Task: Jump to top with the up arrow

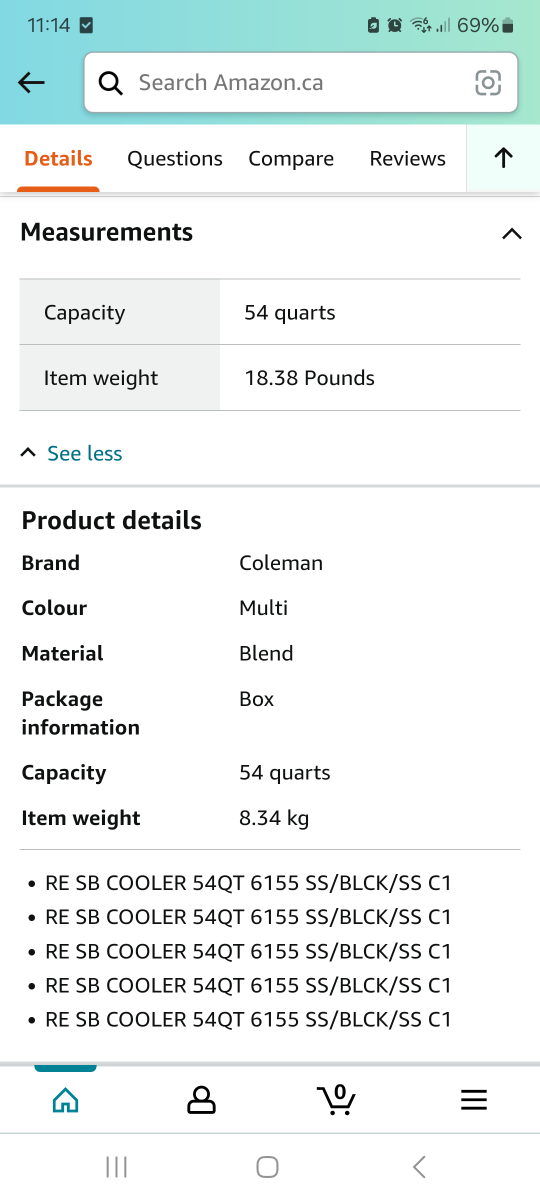Action: click(503, 158)
